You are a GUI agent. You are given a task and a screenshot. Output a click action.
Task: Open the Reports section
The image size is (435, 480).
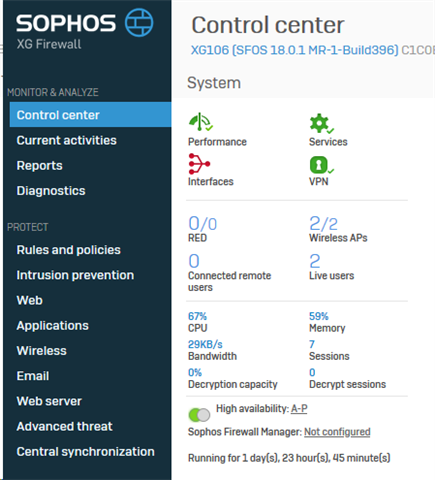[40, 166]
